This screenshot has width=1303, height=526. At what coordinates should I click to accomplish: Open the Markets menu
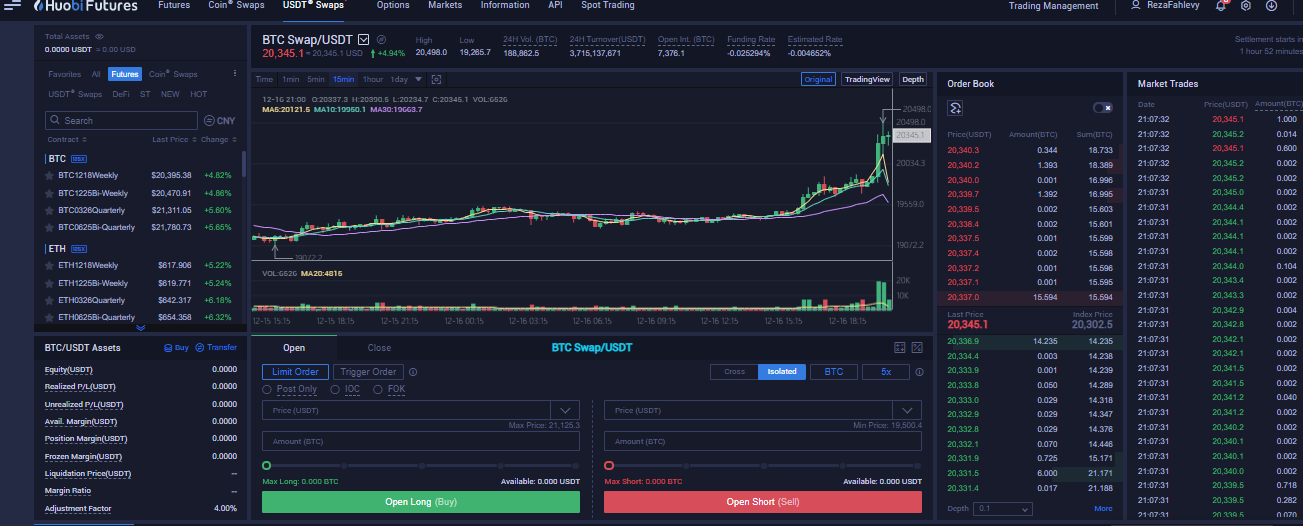445,6
